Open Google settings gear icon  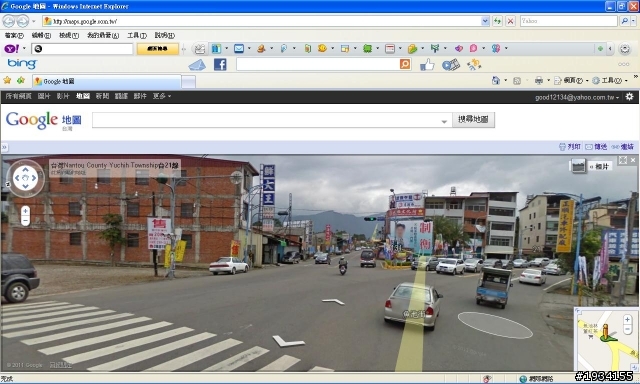[x=629, y=96]
